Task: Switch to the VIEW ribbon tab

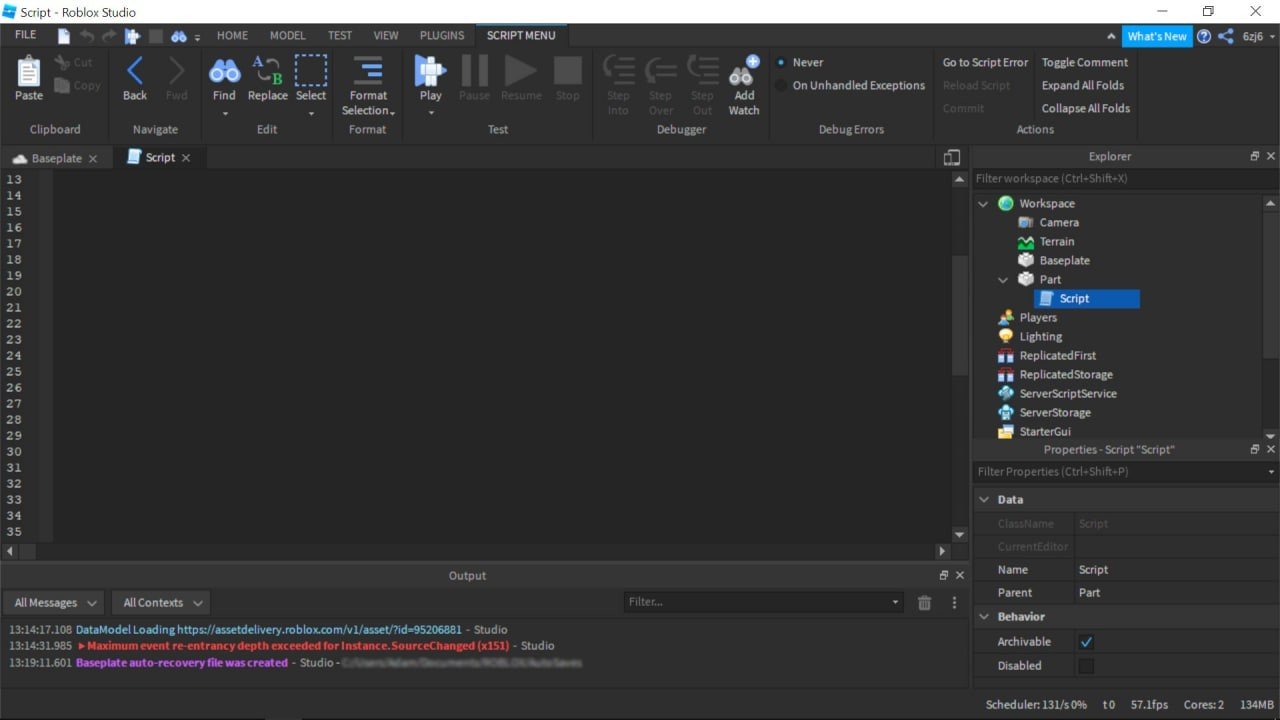Action: pos(386,35)
